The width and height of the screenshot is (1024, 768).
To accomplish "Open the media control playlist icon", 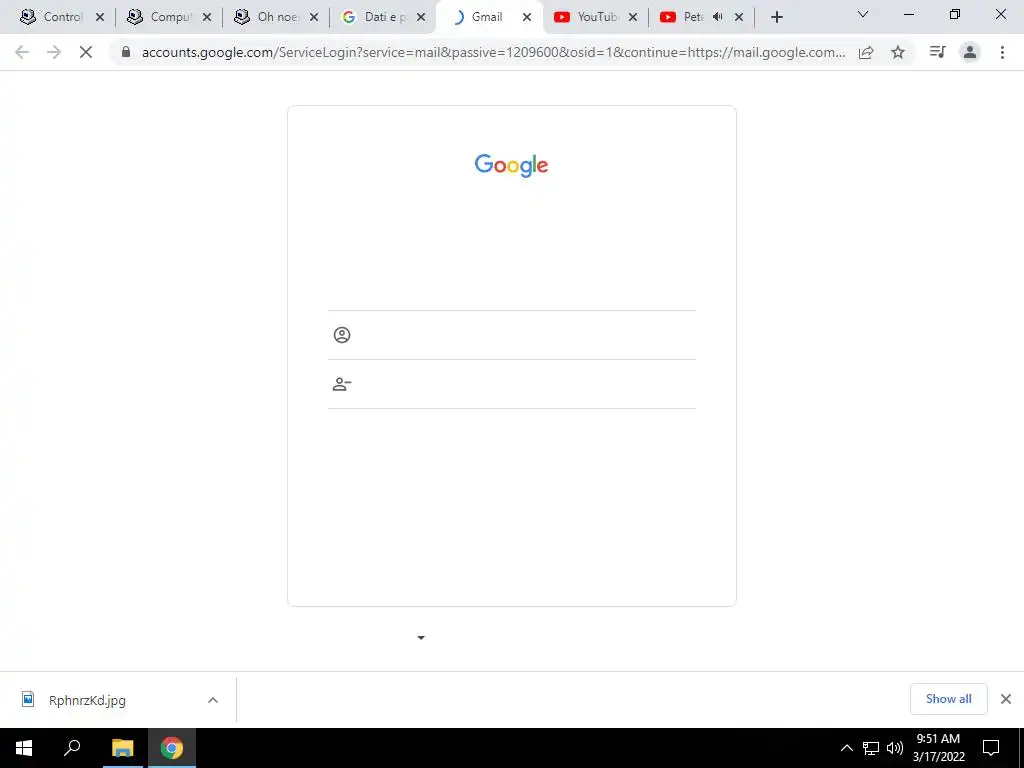I will [x=937, y=52].
